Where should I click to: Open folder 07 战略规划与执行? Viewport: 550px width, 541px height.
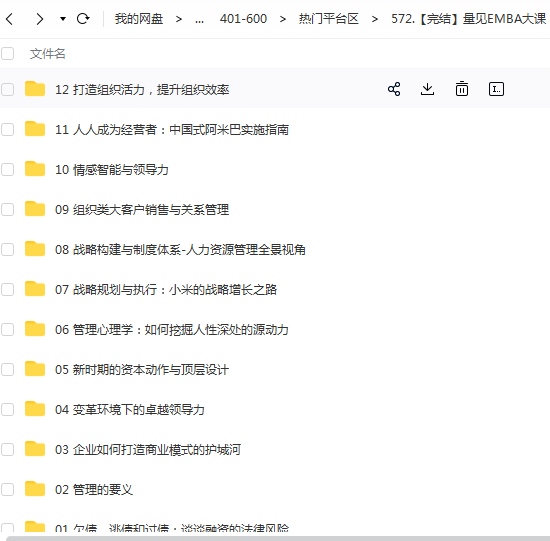point(166,289)
